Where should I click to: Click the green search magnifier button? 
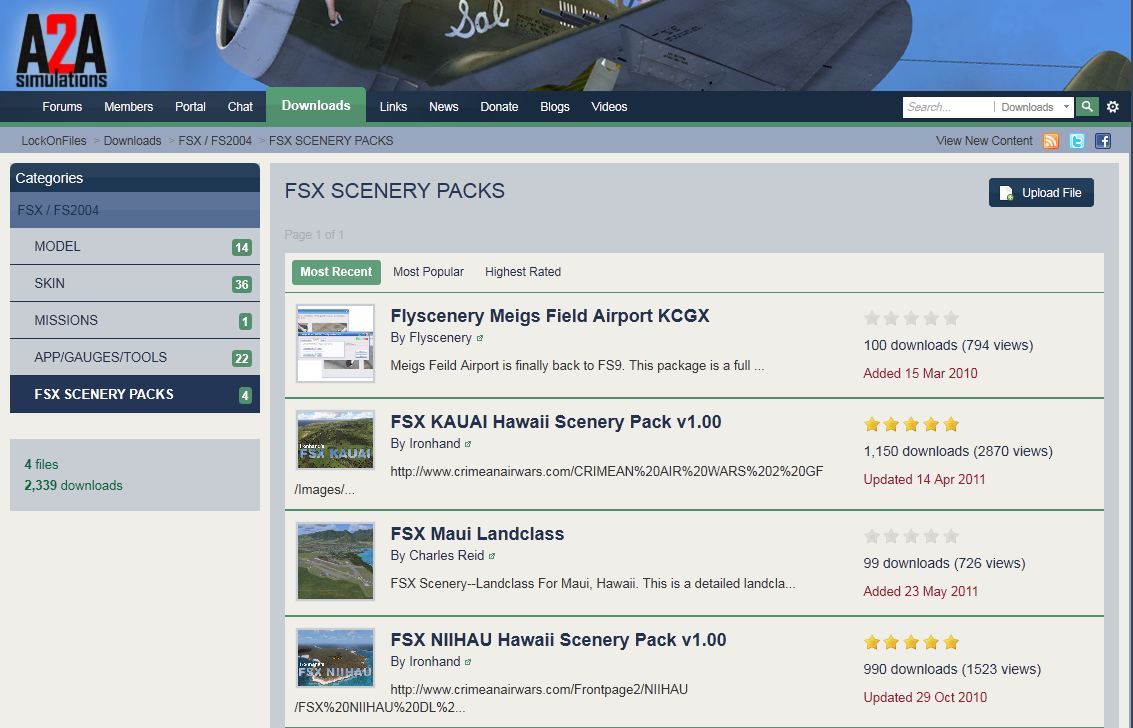1087,107
